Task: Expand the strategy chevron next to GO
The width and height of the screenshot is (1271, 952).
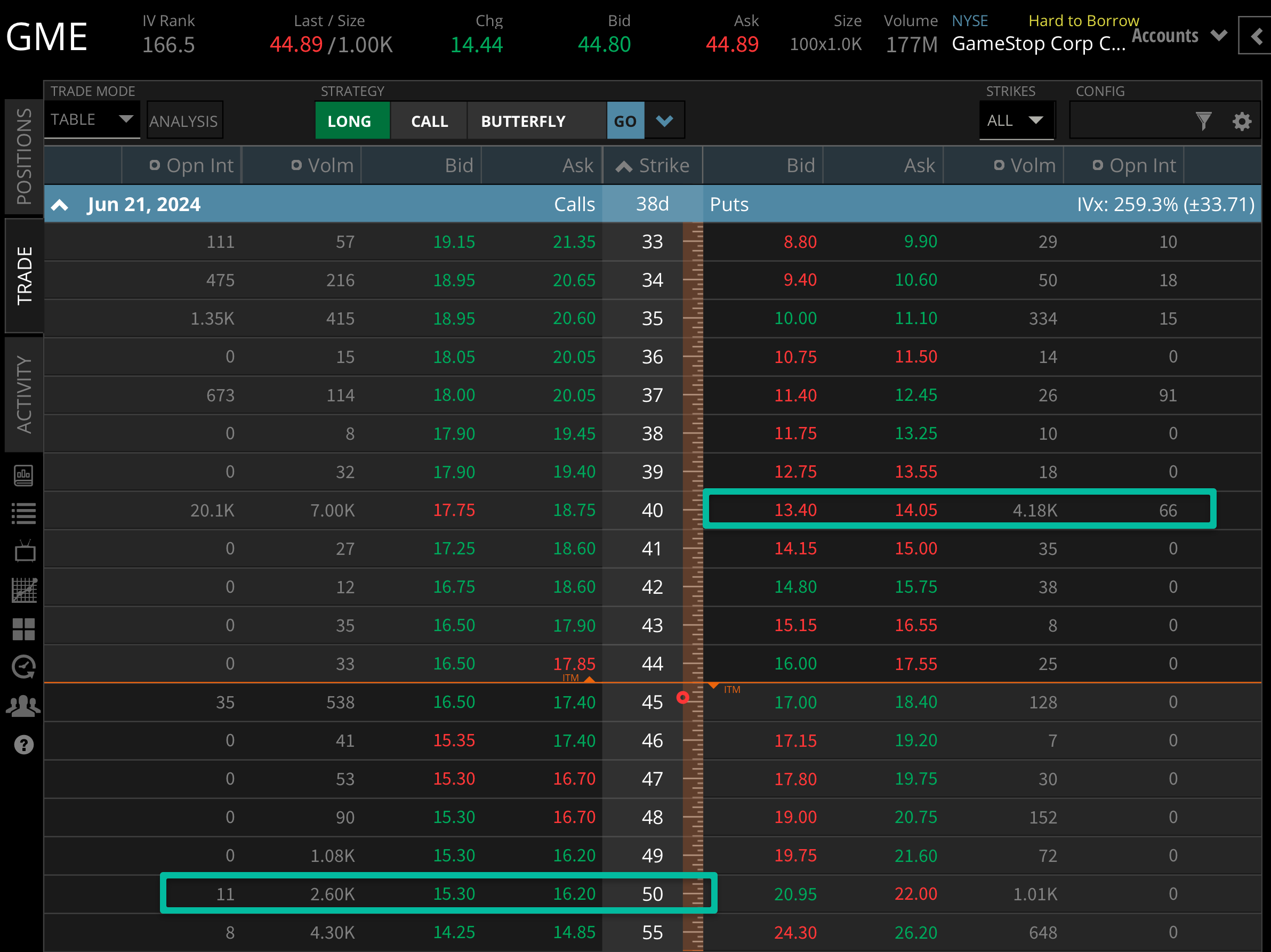Action: coord(664,120)
